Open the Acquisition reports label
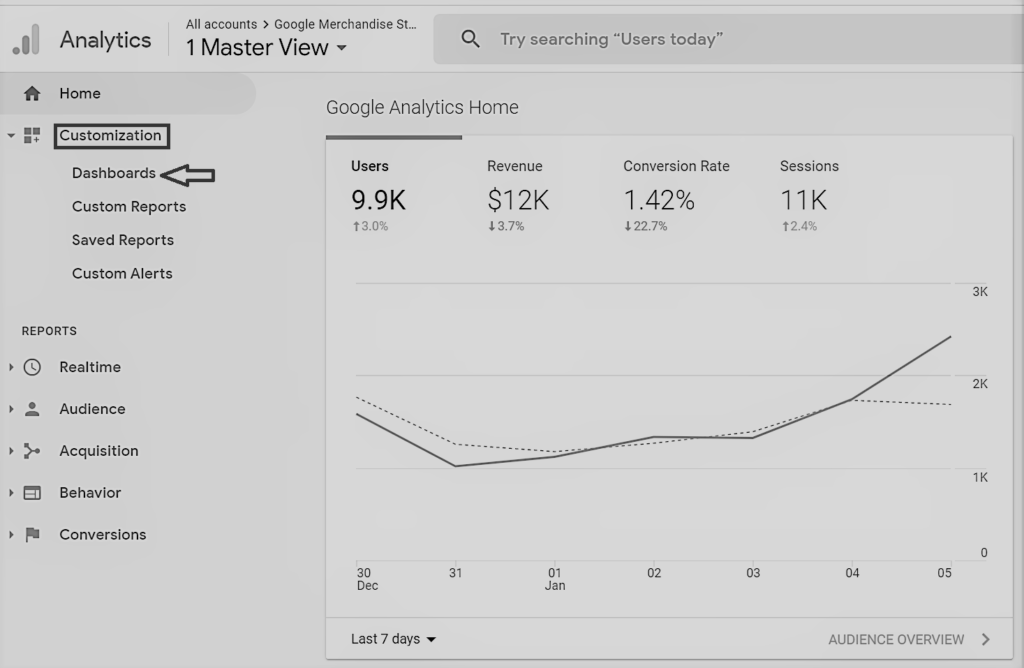The height and width of the screenshot is (668, 1024). [99, 451]
